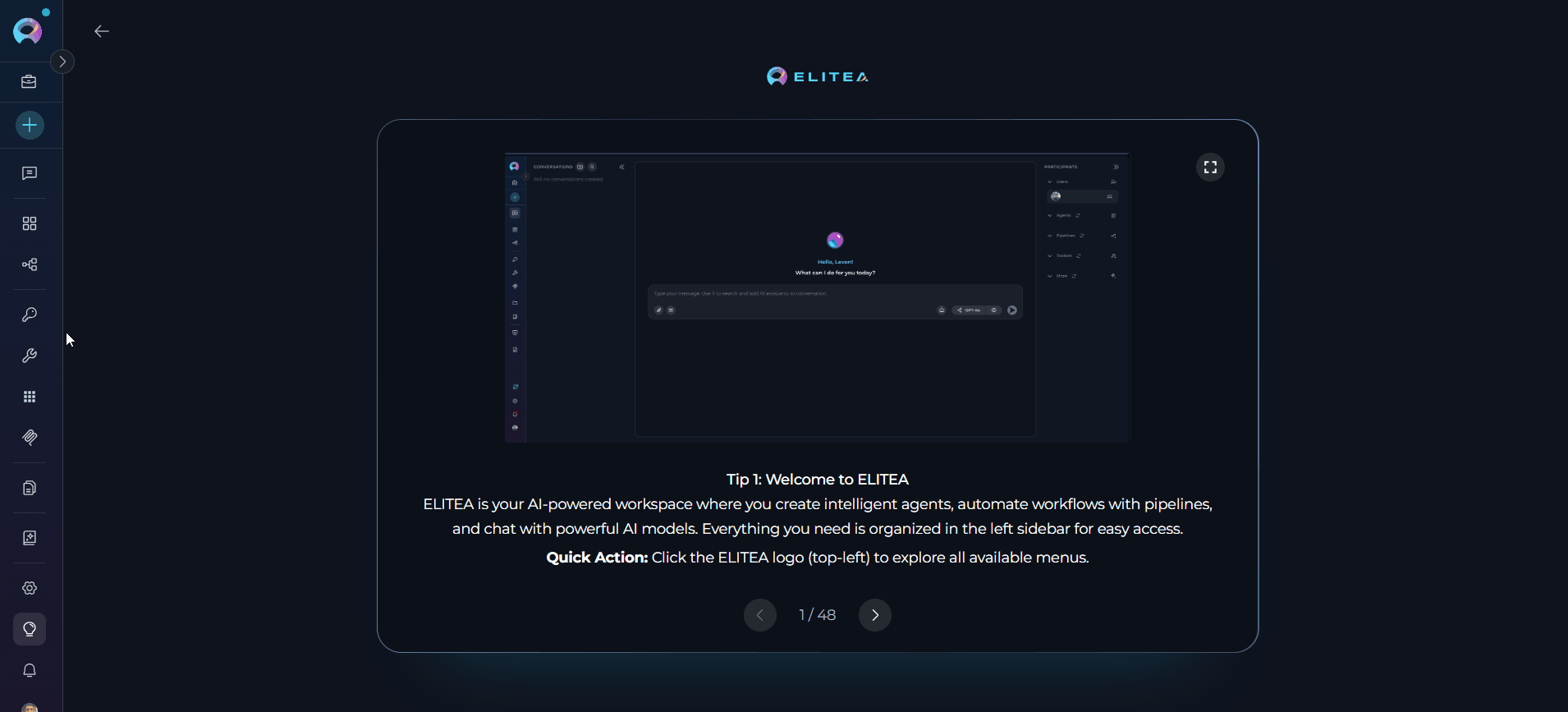Viewport: 1568px width, 712px height.
Task: Go back using the left arrow
Action: click(x=102, y=31)
